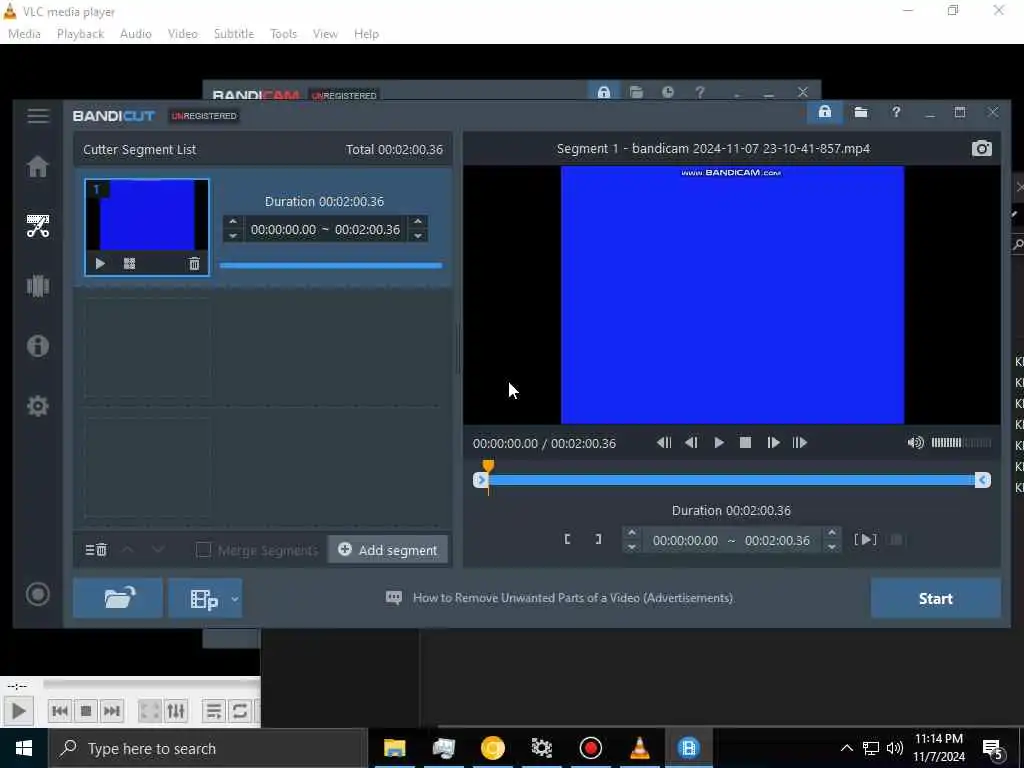Play the preview video
The image size is (1024, 768).
coord(718,443)
